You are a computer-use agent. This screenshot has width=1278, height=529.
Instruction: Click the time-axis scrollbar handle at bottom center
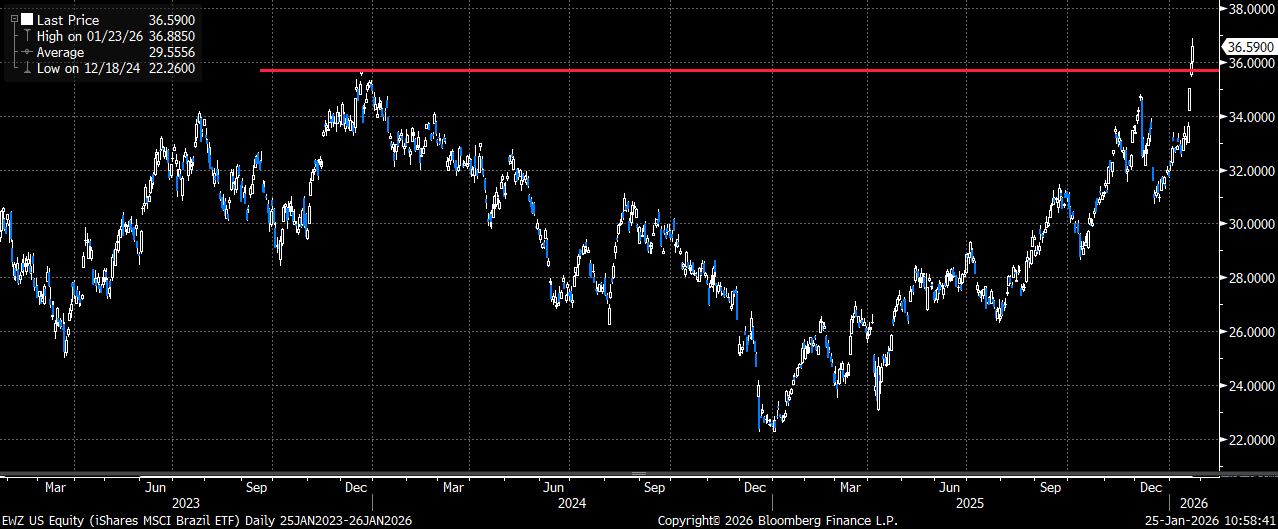639,473
